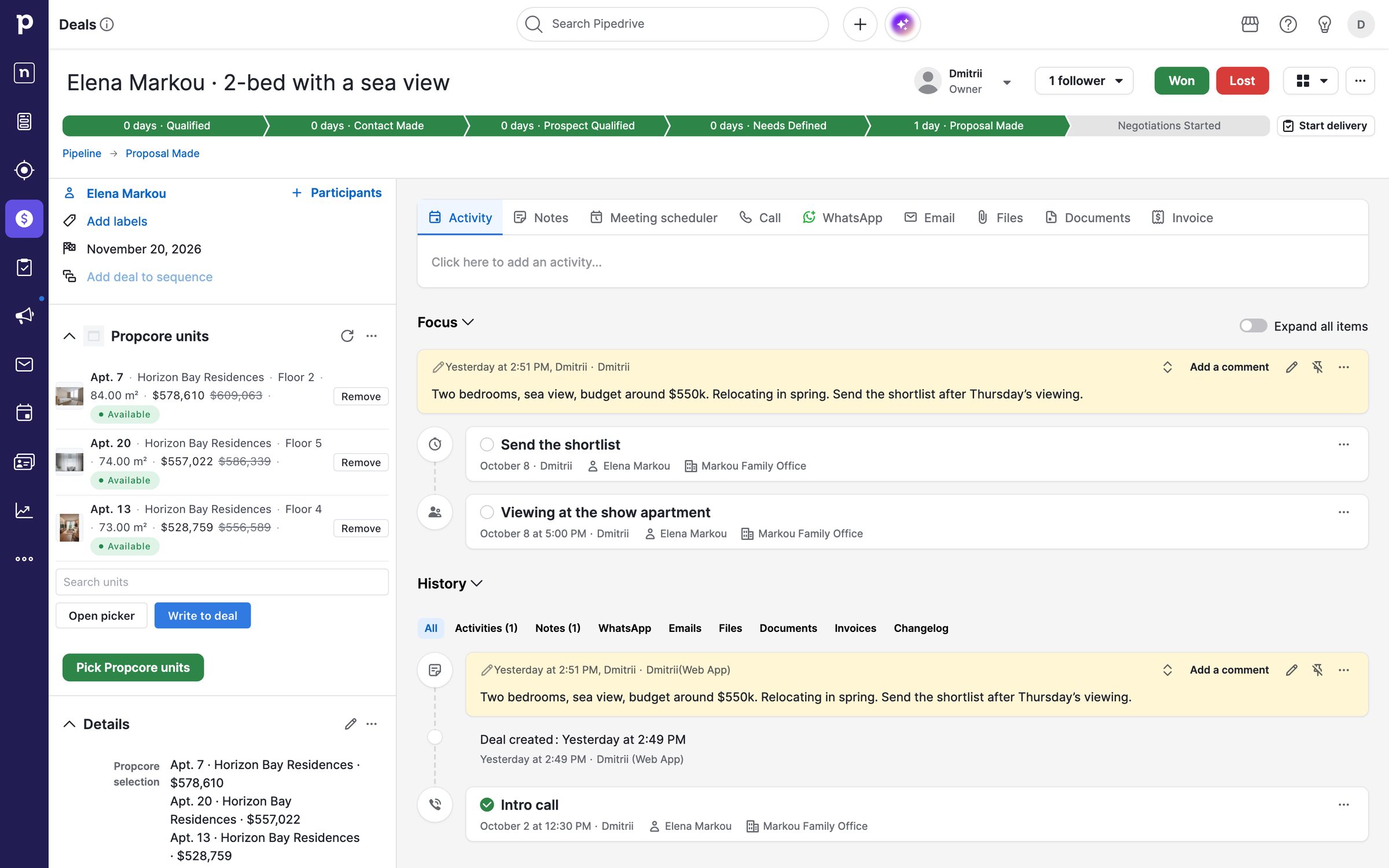Open the Mail inbox sidebar icon

point(24,365)
